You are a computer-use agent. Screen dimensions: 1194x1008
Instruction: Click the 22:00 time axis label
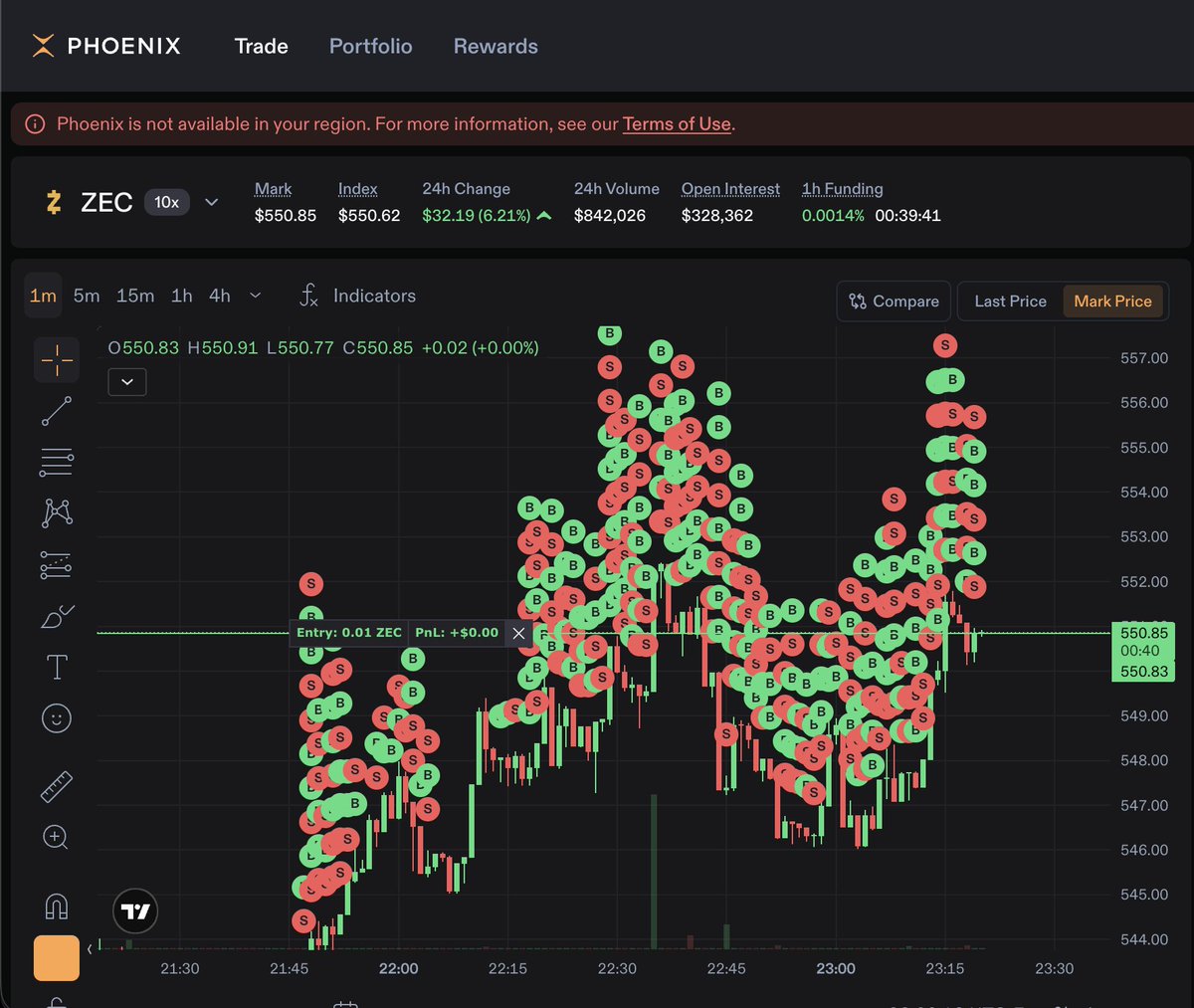point(398,968)
